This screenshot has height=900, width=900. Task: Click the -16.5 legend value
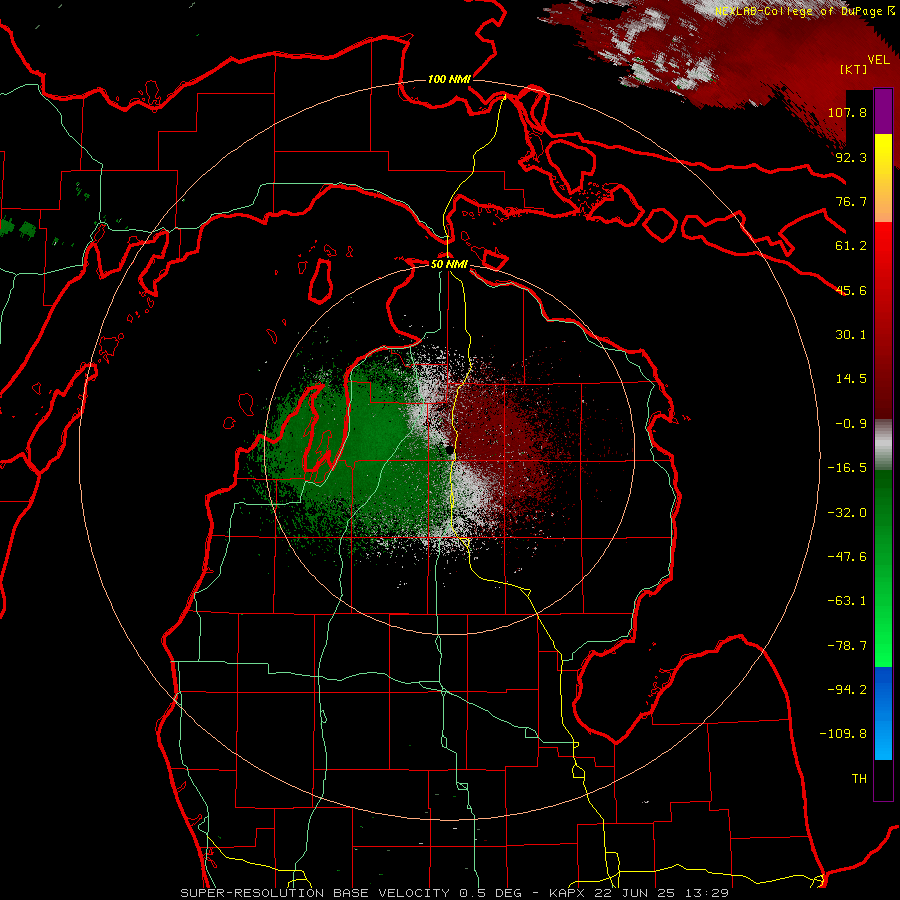coord(847,468)
